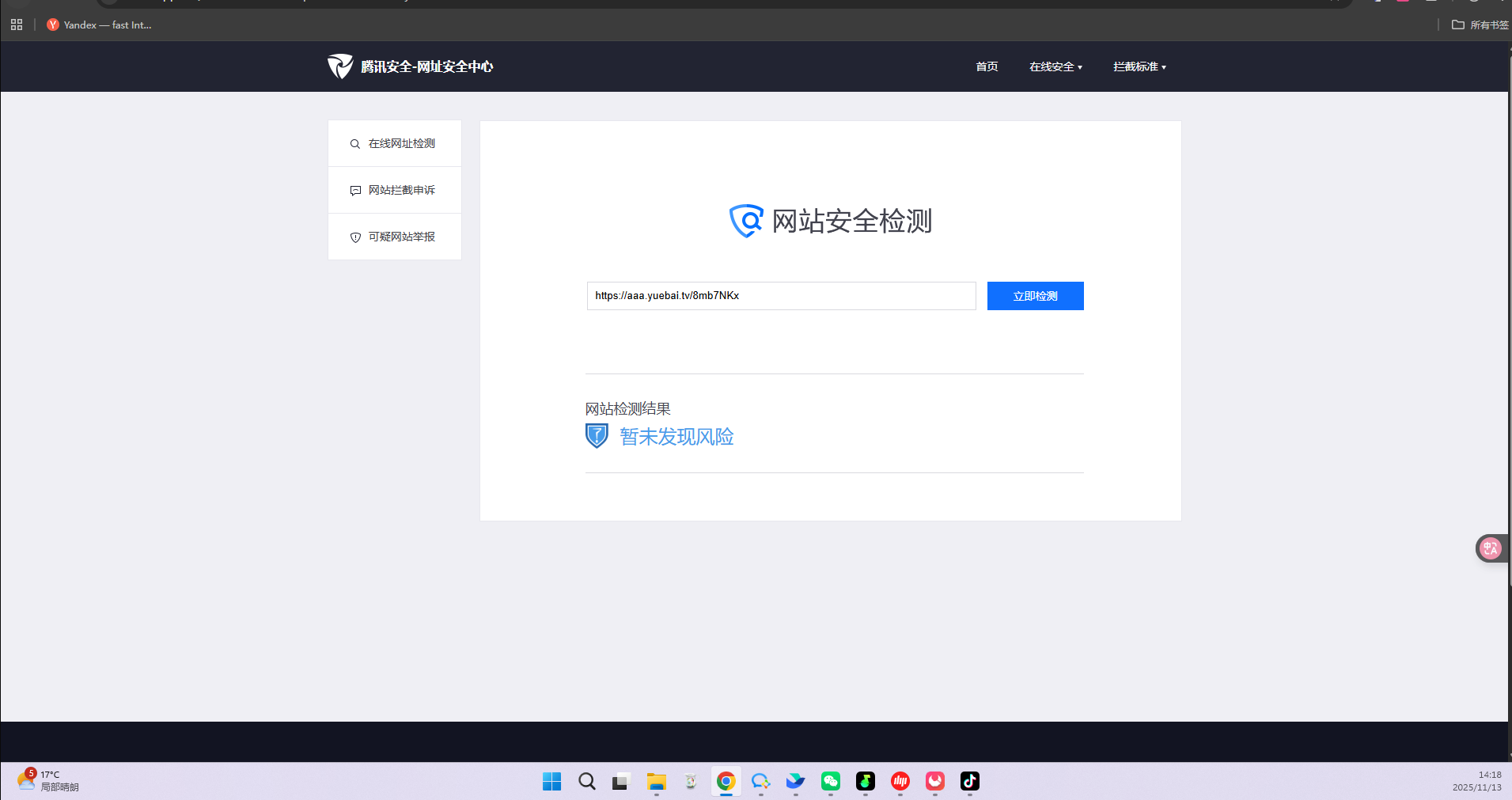Click the 腾讯安全-网址安全中心 site title
This screenshot has width=1512, height=800.
coord(427,66)
